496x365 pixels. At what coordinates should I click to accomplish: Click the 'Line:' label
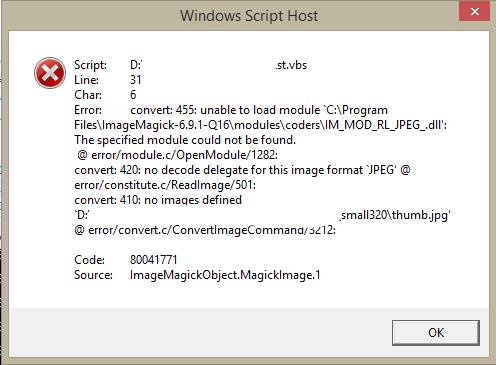pyautogui.click(x=86, y=80)
